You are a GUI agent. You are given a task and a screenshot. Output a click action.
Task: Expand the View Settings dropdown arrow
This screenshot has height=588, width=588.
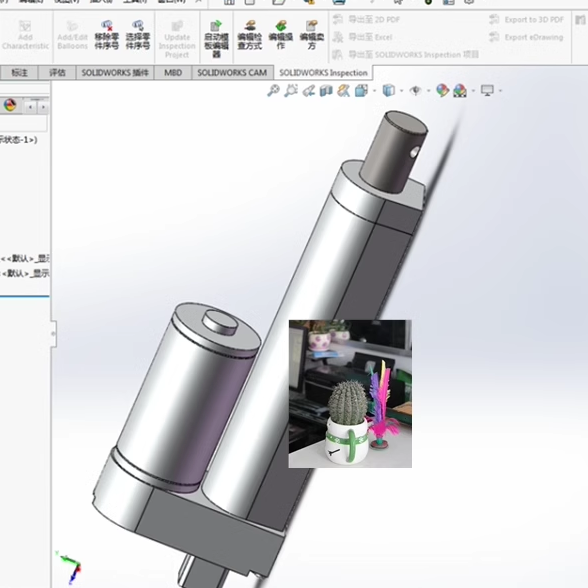(x=500, y=91)
